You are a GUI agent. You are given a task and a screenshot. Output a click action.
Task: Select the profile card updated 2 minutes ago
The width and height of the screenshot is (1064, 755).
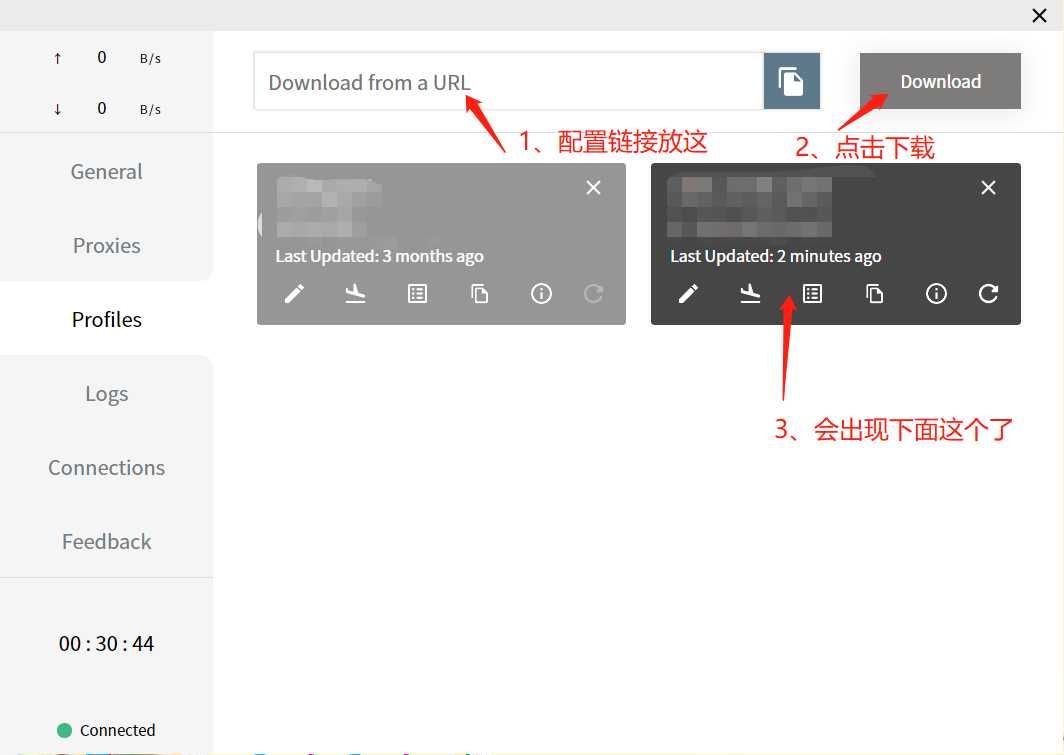(x=835, y=244)
